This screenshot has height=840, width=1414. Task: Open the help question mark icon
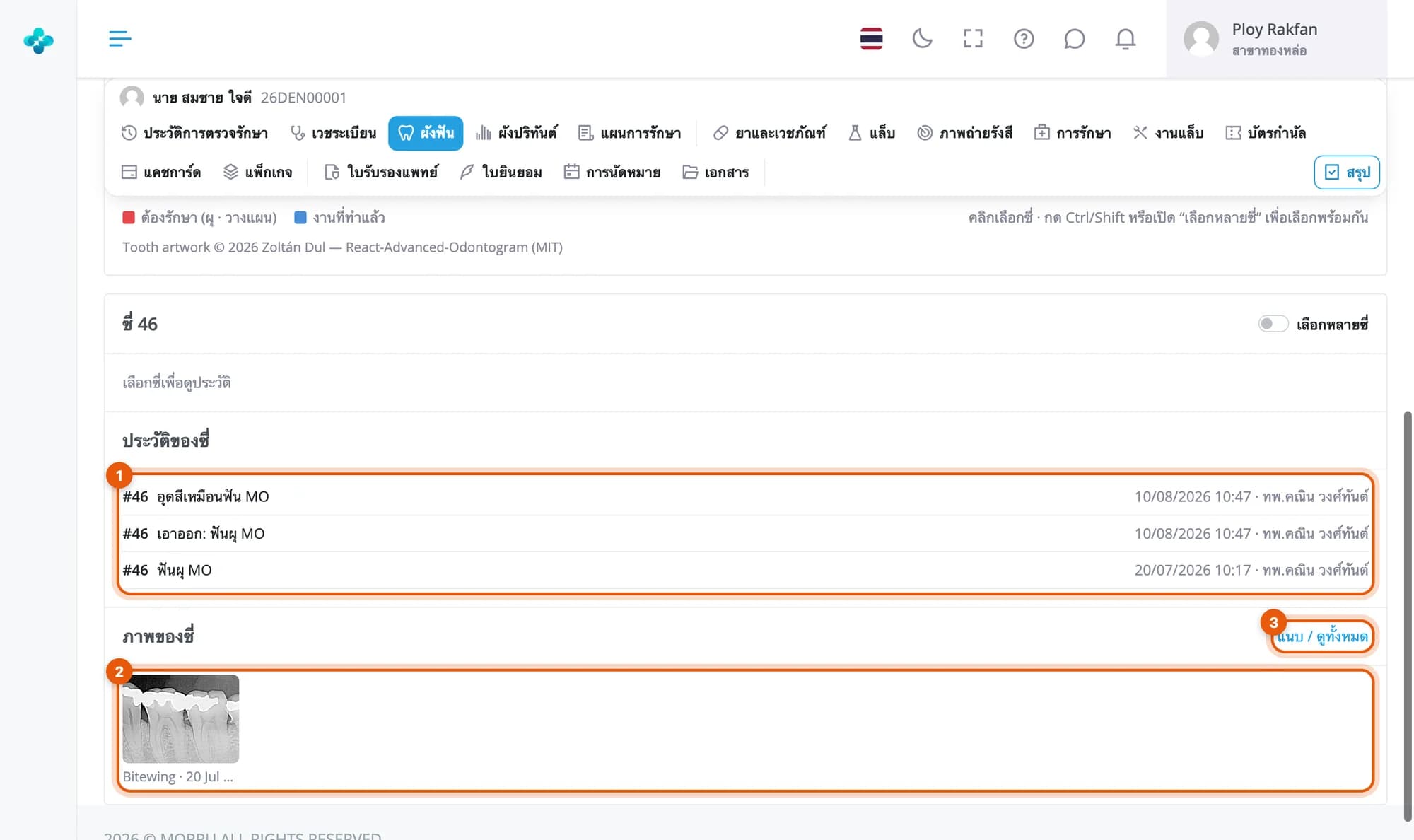(x=1024, y=38)
